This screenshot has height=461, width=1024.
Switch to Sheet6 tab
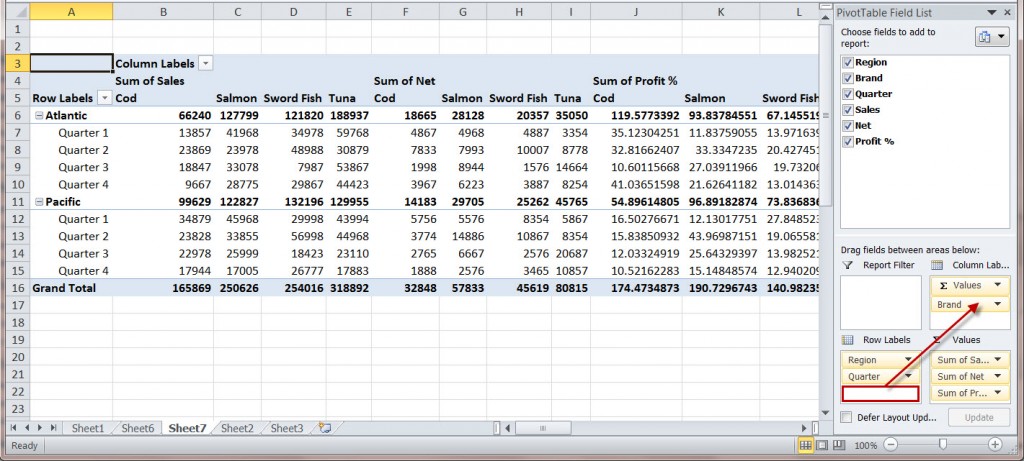click(x=138, y=428)
